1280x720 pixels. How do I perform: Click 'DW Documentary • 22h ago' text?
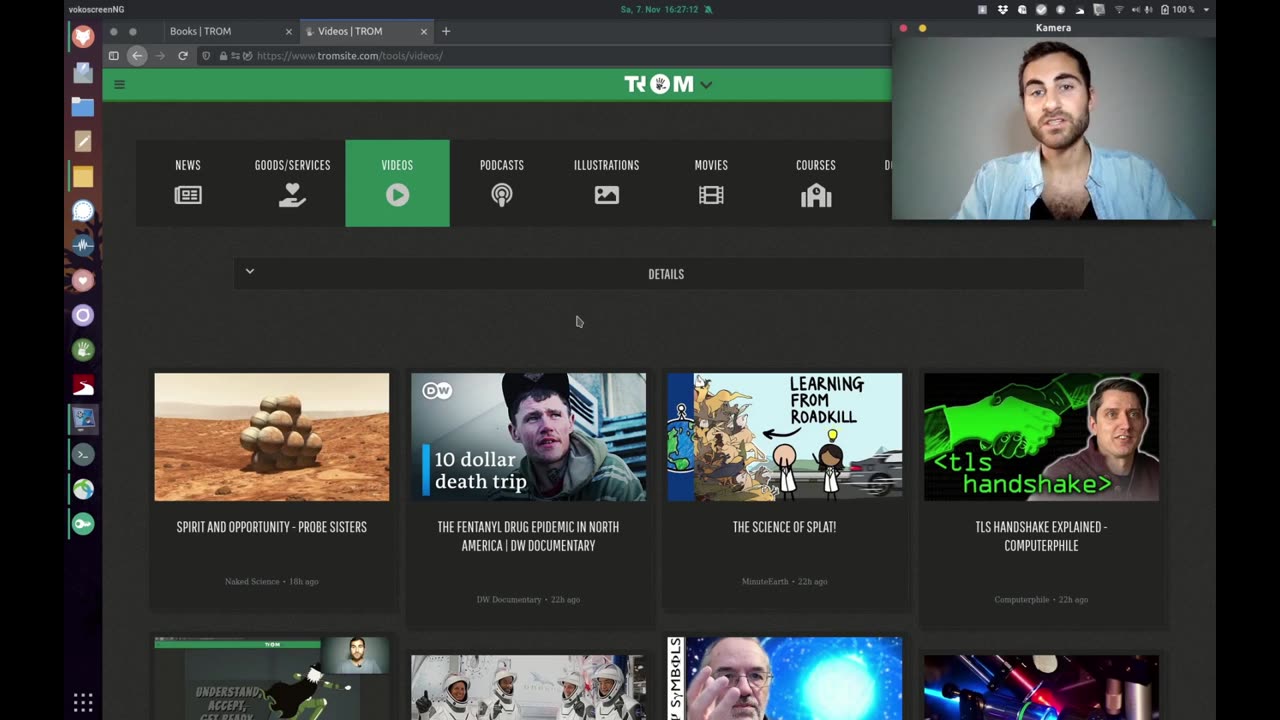[528, 600]
